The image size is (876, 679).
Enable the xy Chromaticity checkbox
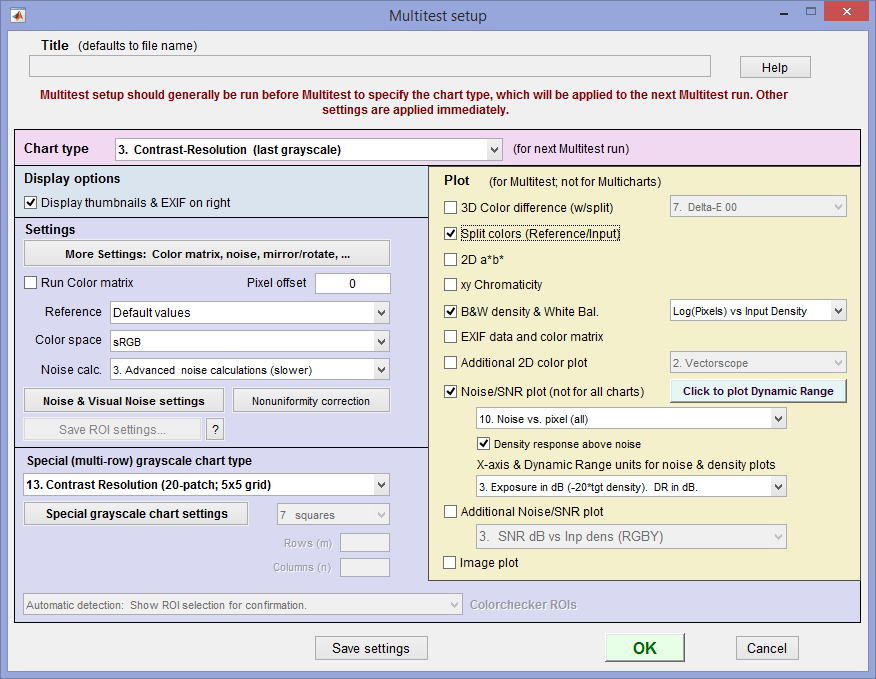[x=450, y=284]
